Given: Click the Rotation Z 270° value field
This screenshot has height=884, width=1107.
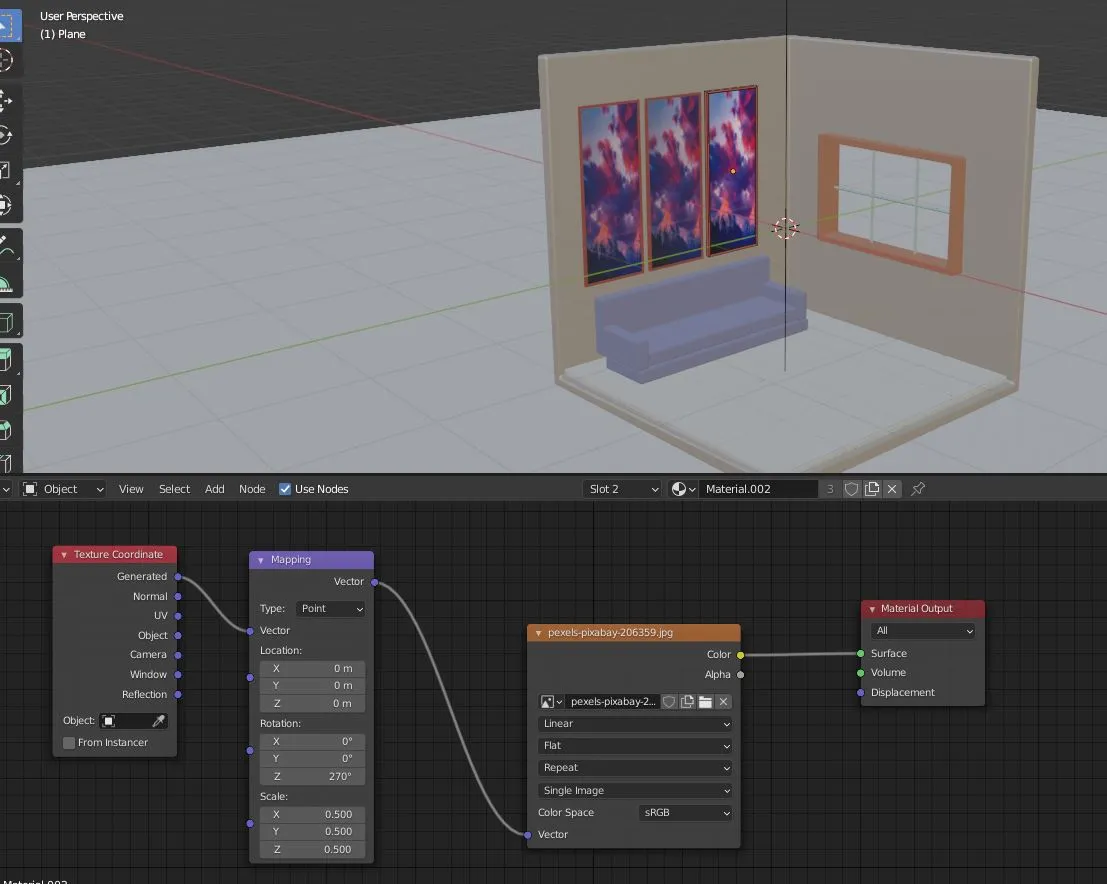Looking at the screenshot, I should 312,777.
